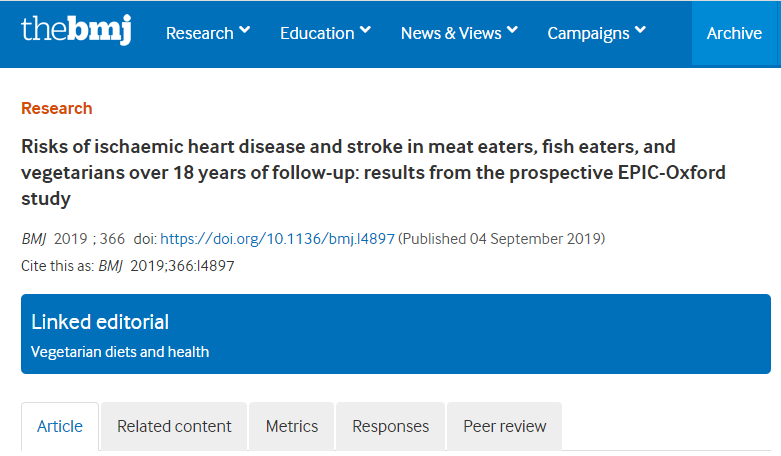Viewport: 781px width, 456px height.
Task: Open the Research navigation menu
Action: pos(200,33)
